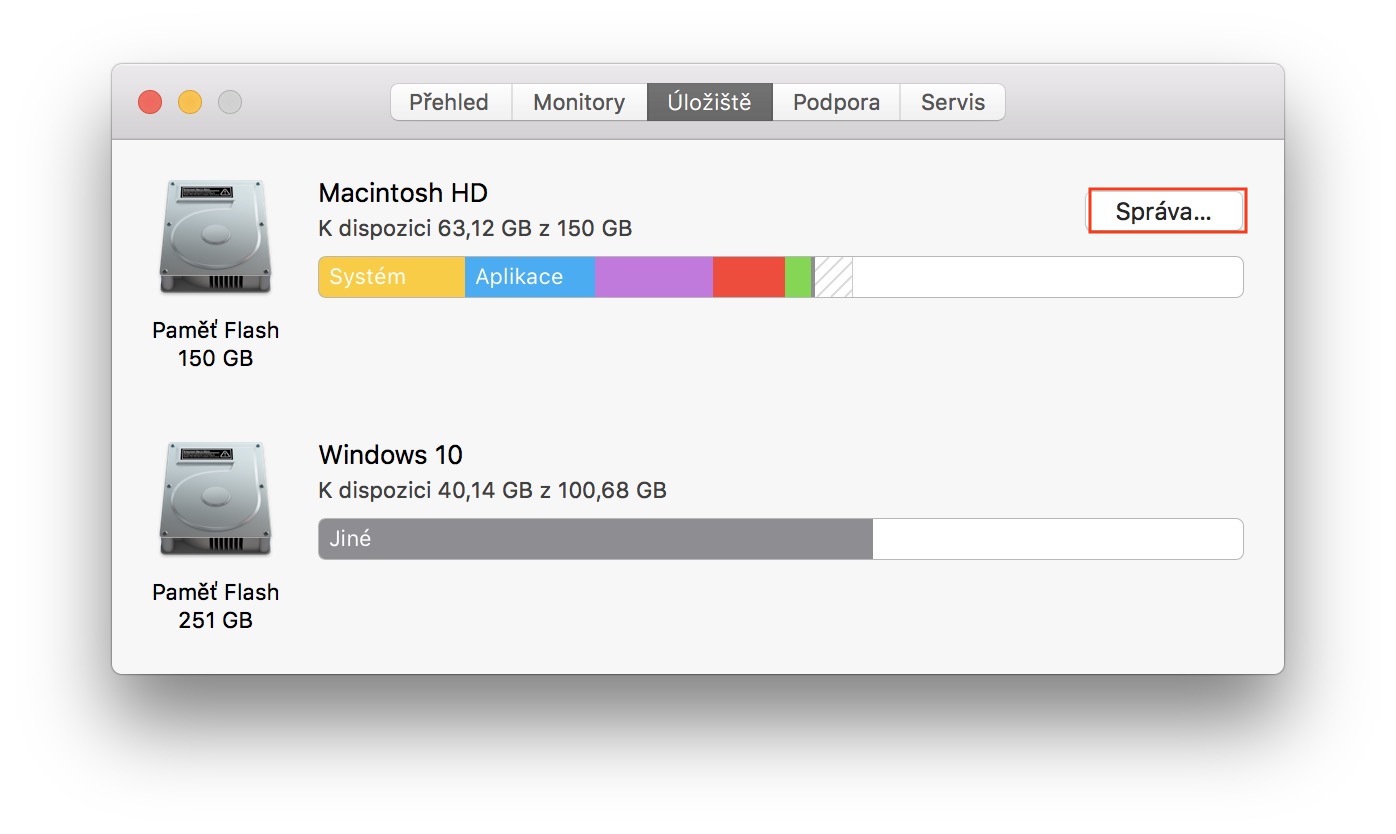Viewport: 1396px width, 834px height.
Task: Click the gray Jiné storage segment
Action: pyautogui.click(x=596, y=539)
